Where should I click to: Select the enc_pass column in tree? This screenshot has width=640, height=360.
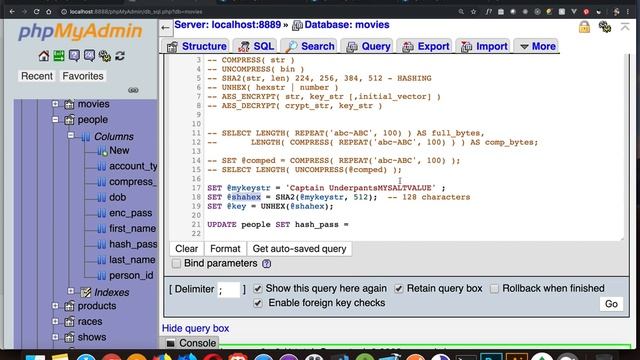click(130, 213)
